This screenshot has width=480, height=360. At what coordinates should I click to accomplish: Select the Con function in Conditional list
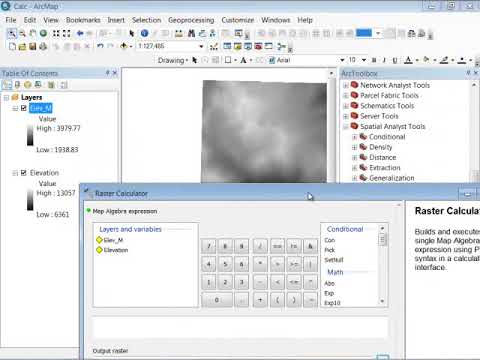[x=330, y=240]
